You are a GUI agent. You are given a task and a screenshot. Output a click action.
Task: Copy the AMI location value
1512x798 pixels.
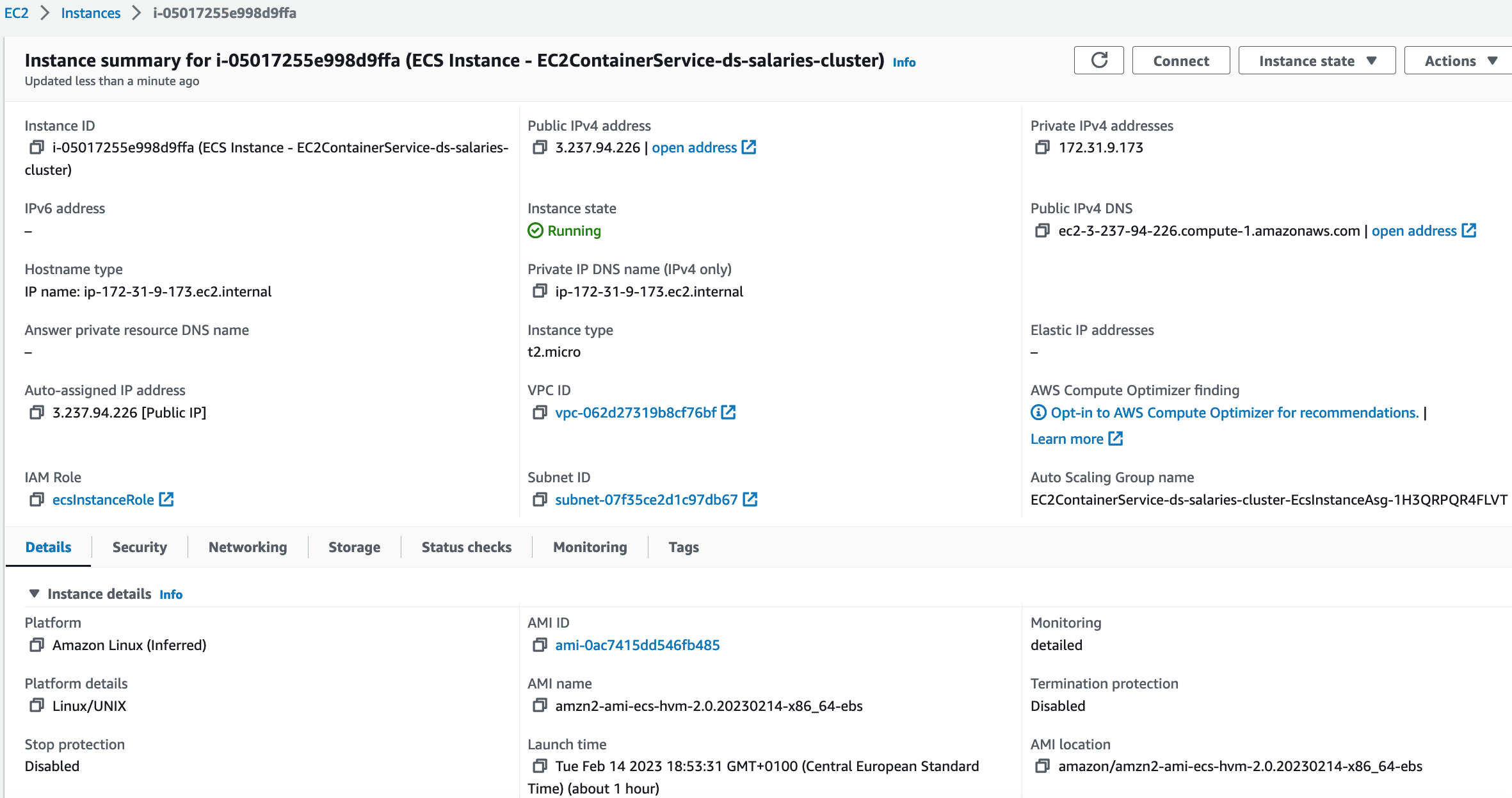(1042, 766)
